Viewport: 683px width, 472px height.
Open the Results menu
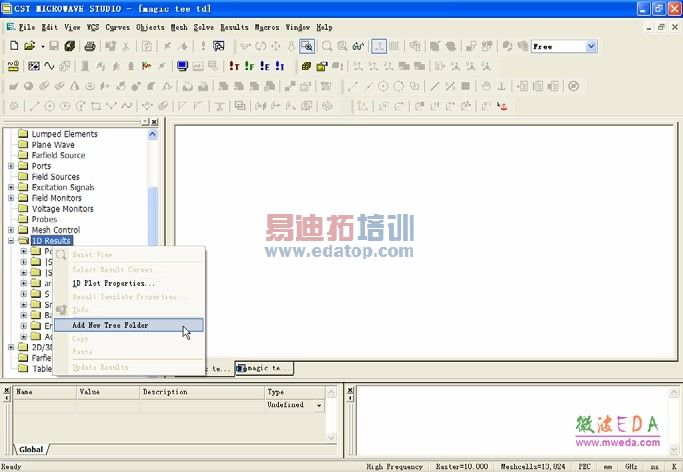pos(234,27)
